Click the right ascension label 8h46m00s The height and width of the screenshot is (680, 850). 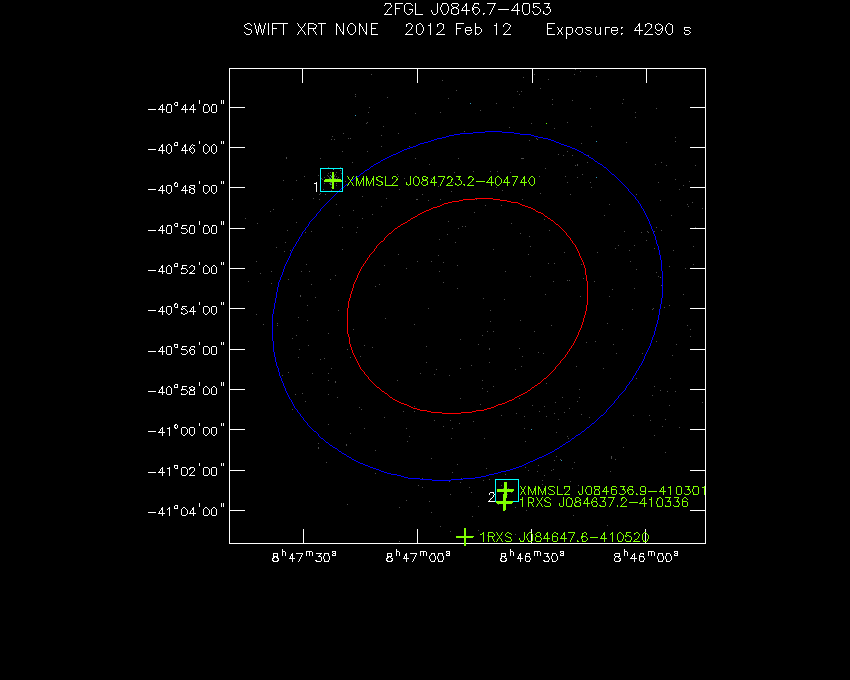coord(646,557)
